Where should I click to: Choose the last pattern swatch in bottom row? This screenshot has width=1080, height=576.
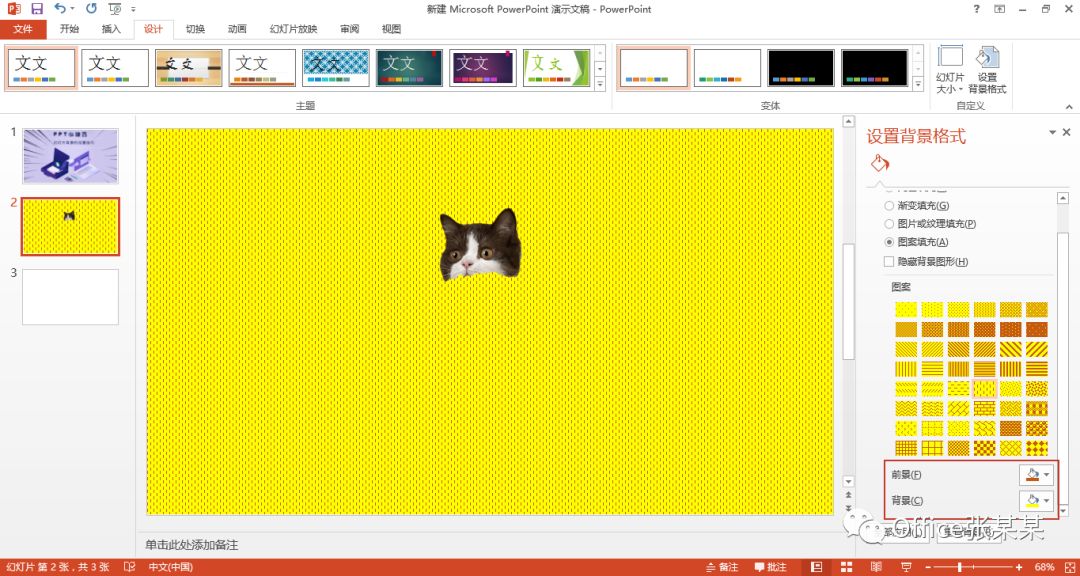pyautogui.click(x=1037, y=448)
